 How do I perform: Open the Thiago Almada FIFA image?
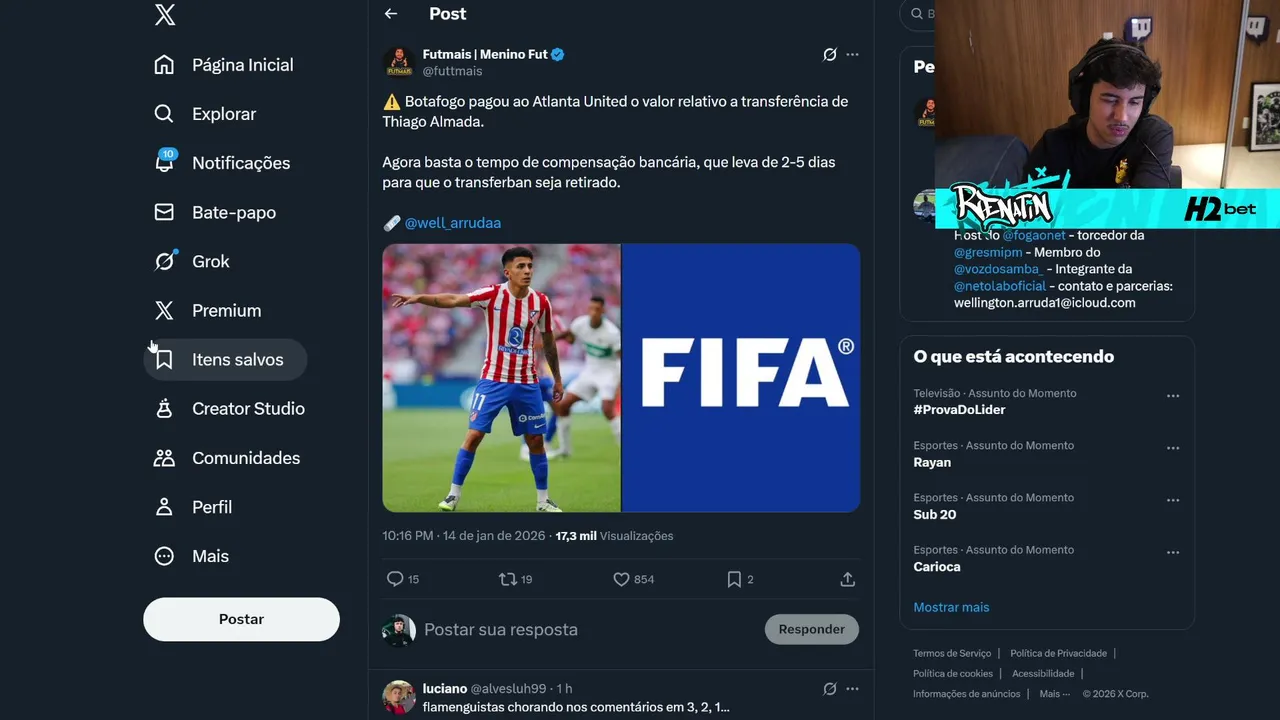click(x=621, y=378)
